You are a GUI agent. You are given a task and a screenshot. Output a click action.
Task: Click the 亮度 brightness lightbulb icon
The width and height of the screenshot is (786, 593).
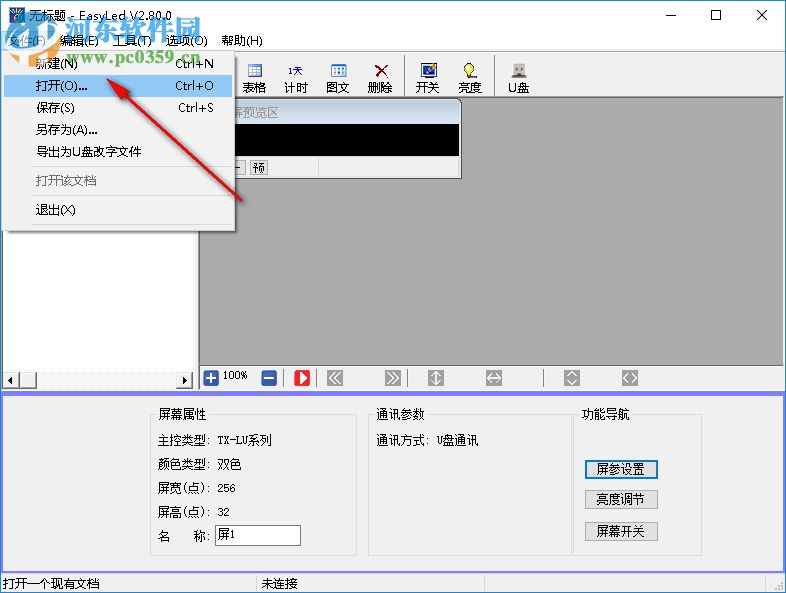(470, 78)
